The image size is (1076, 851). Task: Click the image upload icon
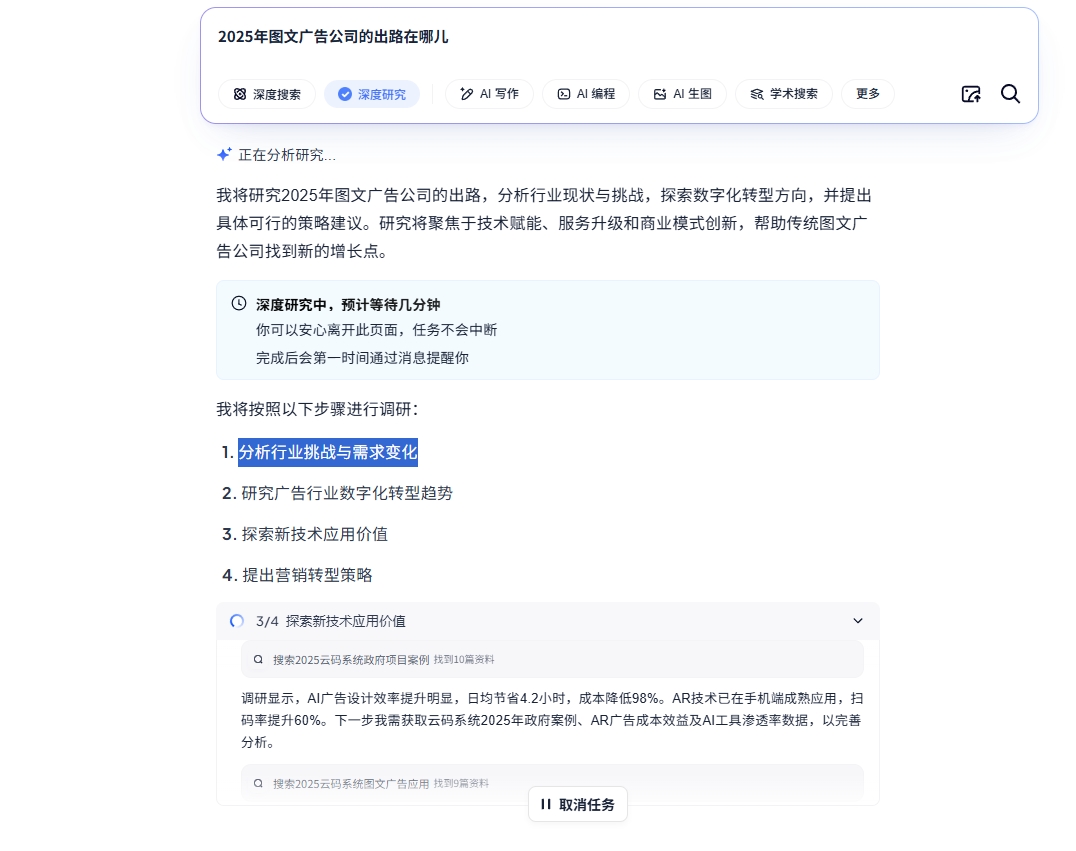point(970,94)
